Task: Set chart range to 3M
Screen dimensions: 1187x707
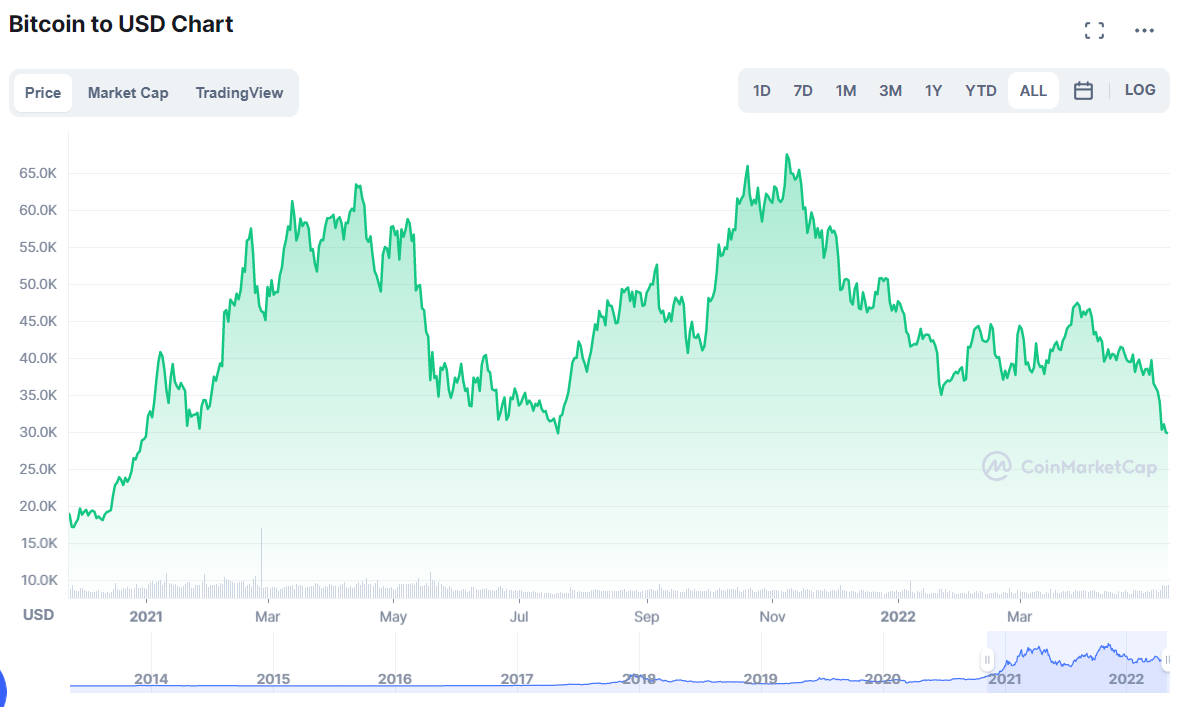Action: 890,91
